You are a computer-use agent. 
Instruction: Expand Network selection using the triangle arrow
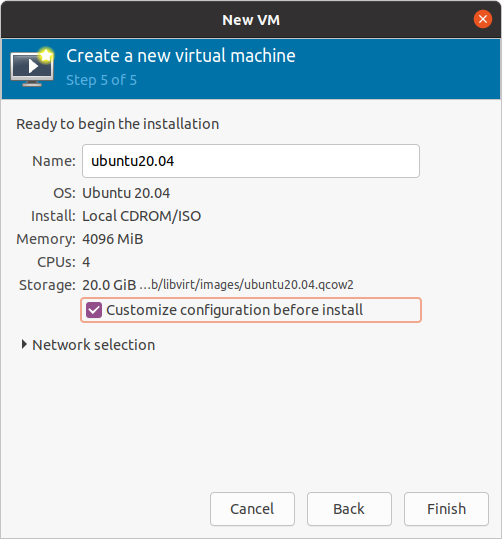tap(24, 344)
